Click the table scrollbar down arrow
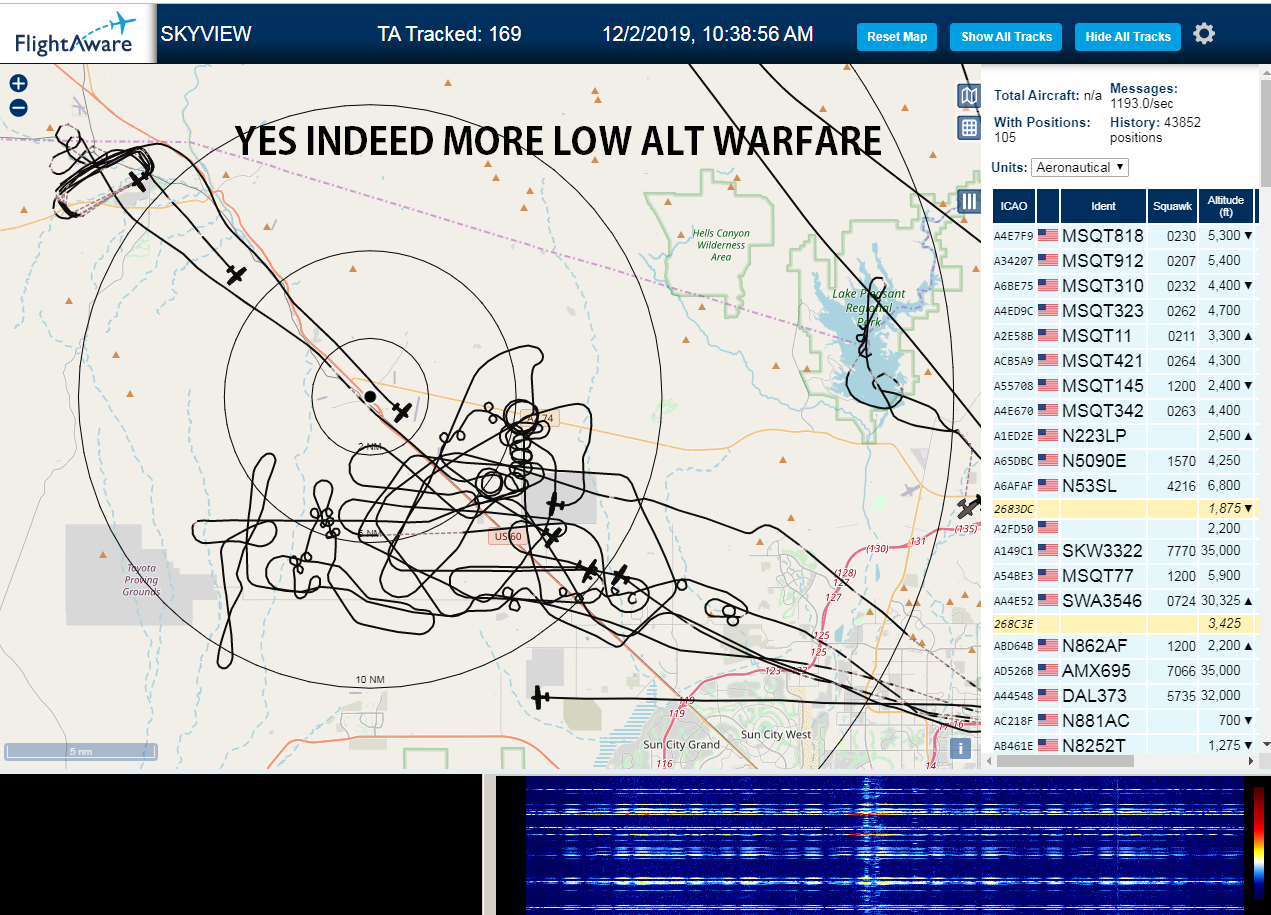The height and width of the screenshot is (915, 1271). tap(1264, 745)
